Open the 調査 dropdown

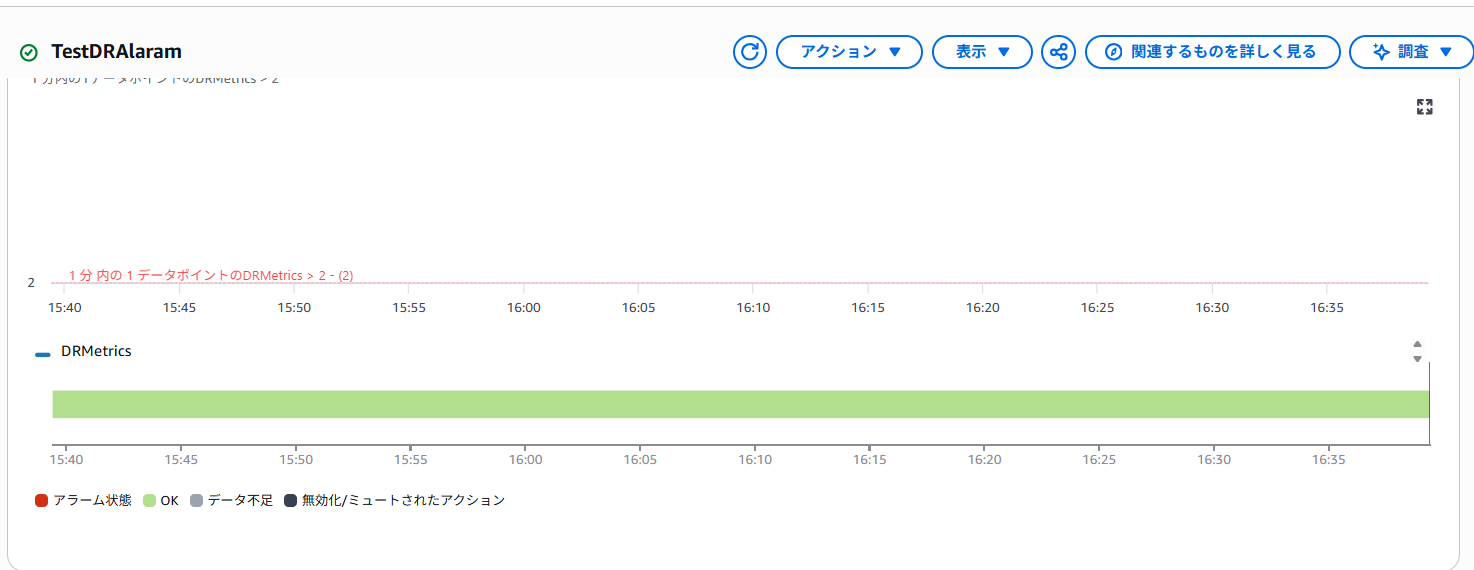click(x=1411, y=52)
